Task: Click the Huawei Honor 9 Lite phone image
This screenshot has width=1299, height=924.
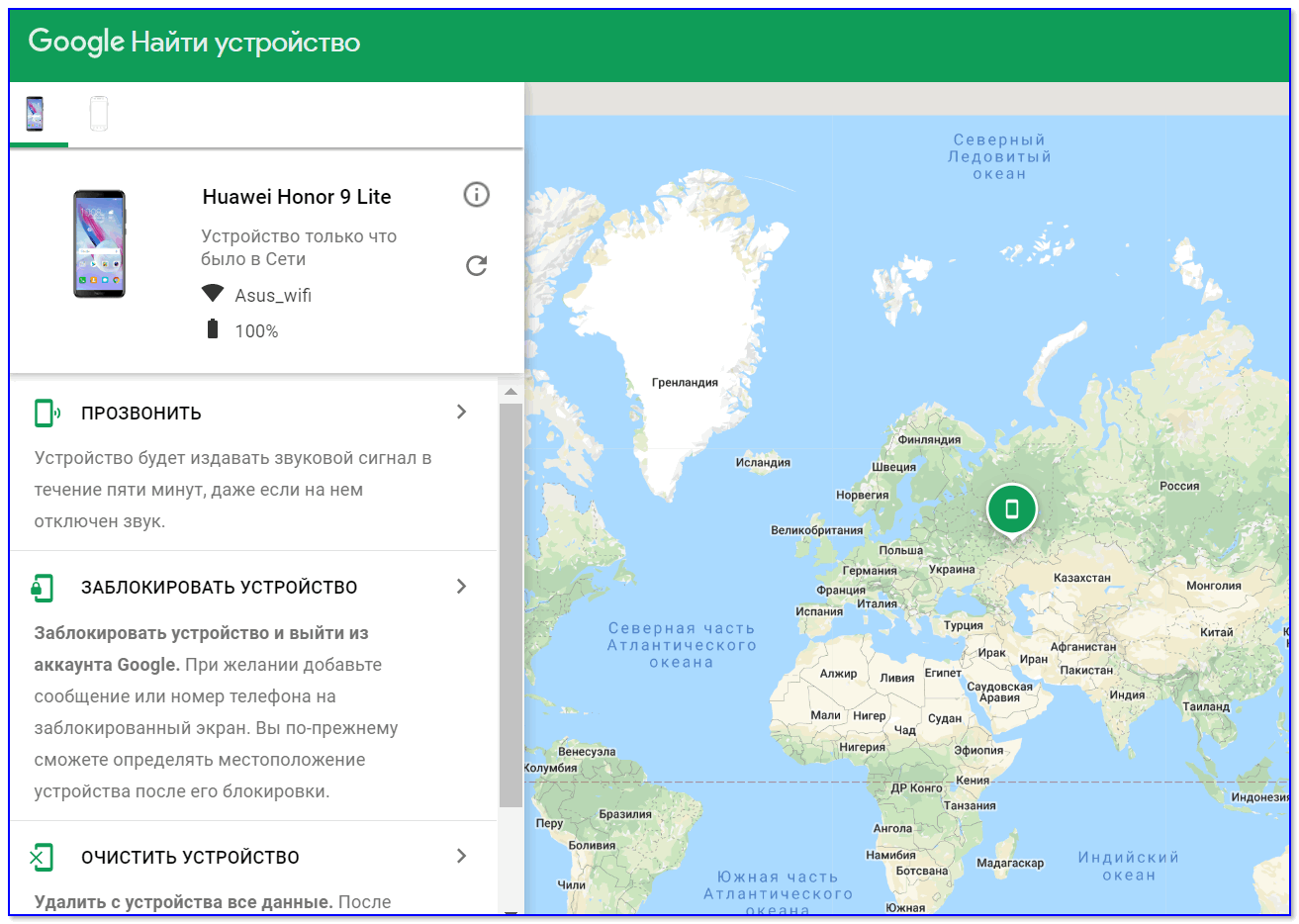Action: click(99, 244)
